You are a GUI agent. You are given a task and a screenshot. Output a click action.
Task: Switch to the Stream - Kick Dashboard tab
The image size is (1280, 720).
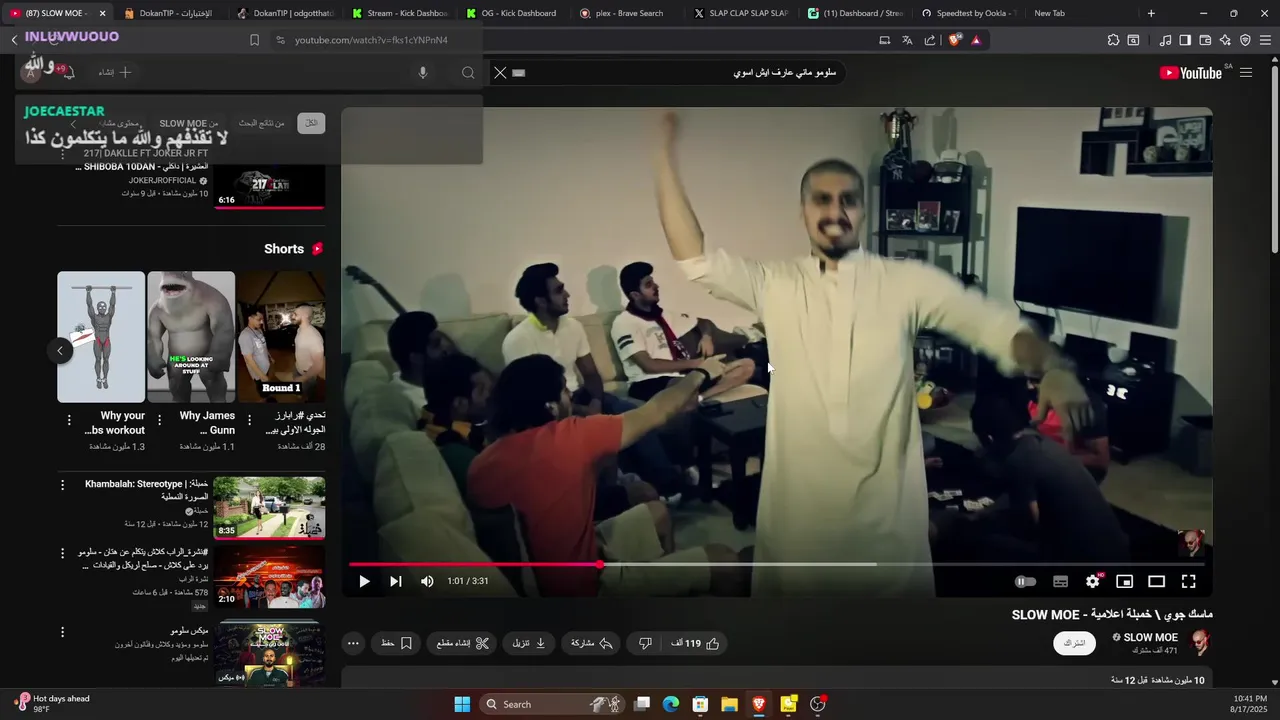(399, 13)
